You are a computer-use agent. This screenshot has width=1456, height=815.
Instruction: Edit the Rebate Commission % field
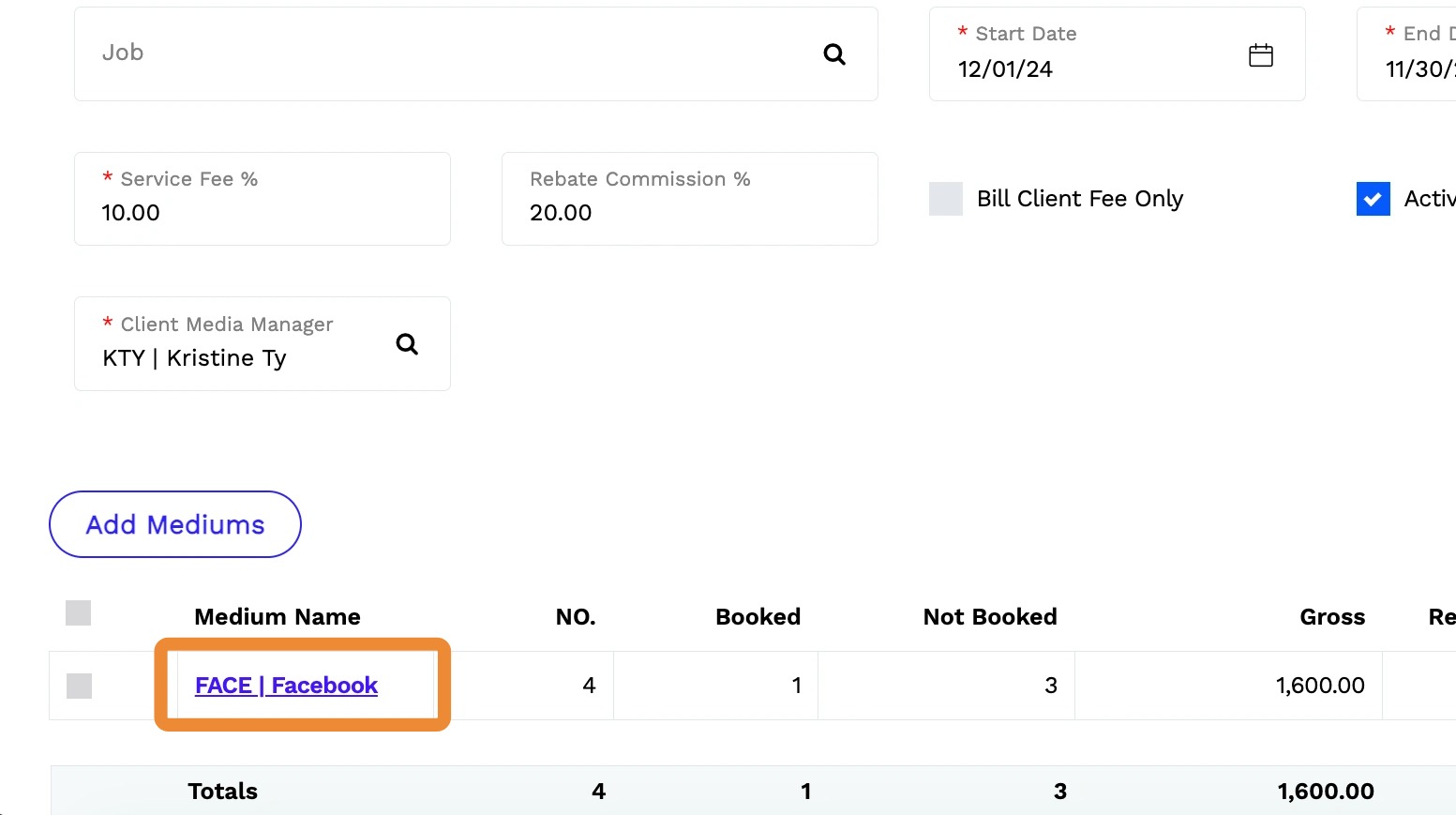tap(689, 212)
